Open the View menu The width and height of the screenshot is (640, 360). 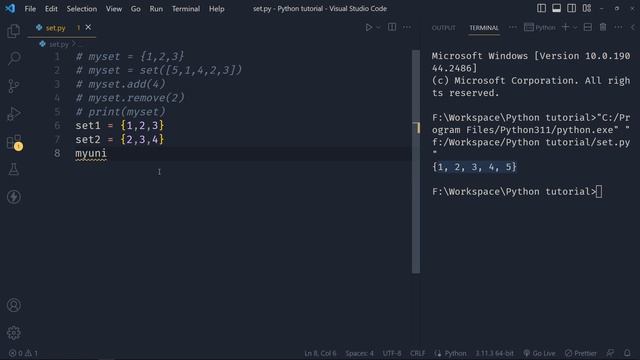pos(114,9)
